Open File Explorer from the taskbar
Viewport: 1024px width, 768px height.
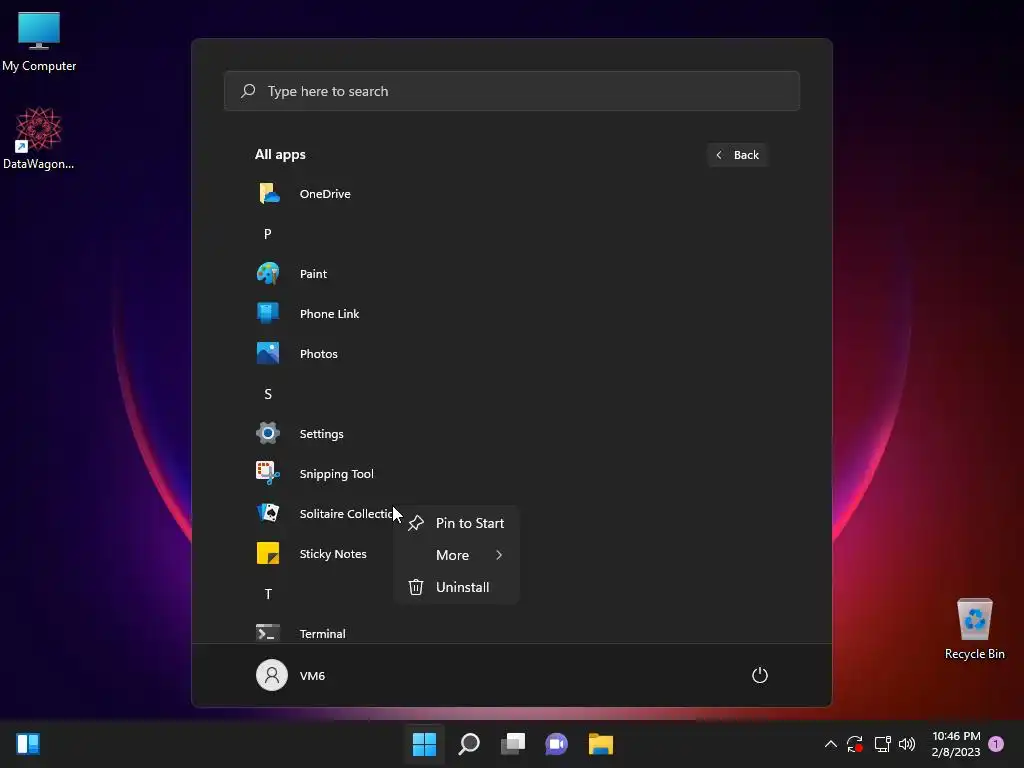coord(601,744)
